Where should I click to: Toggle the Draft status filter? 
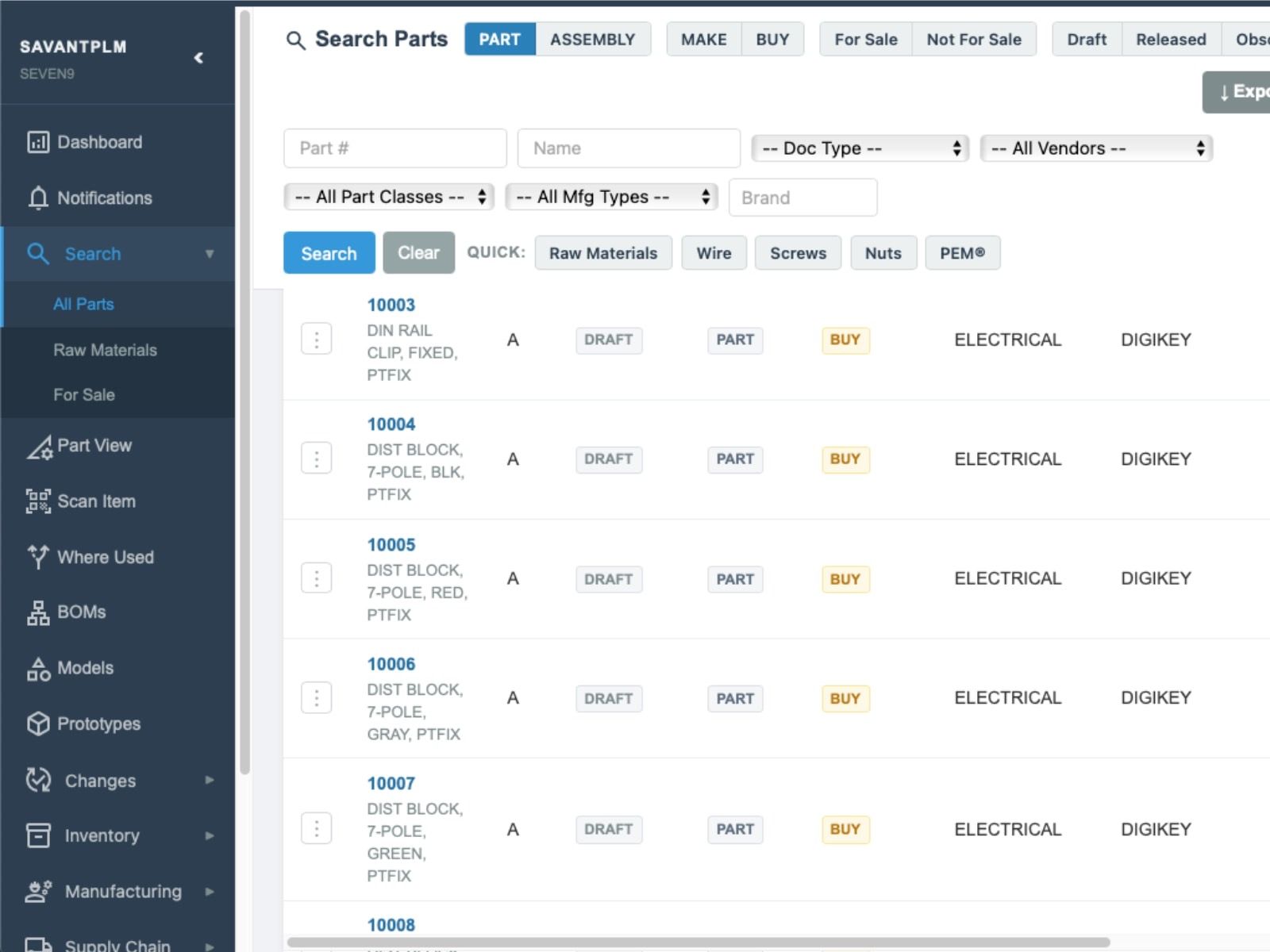[1087, 39]
